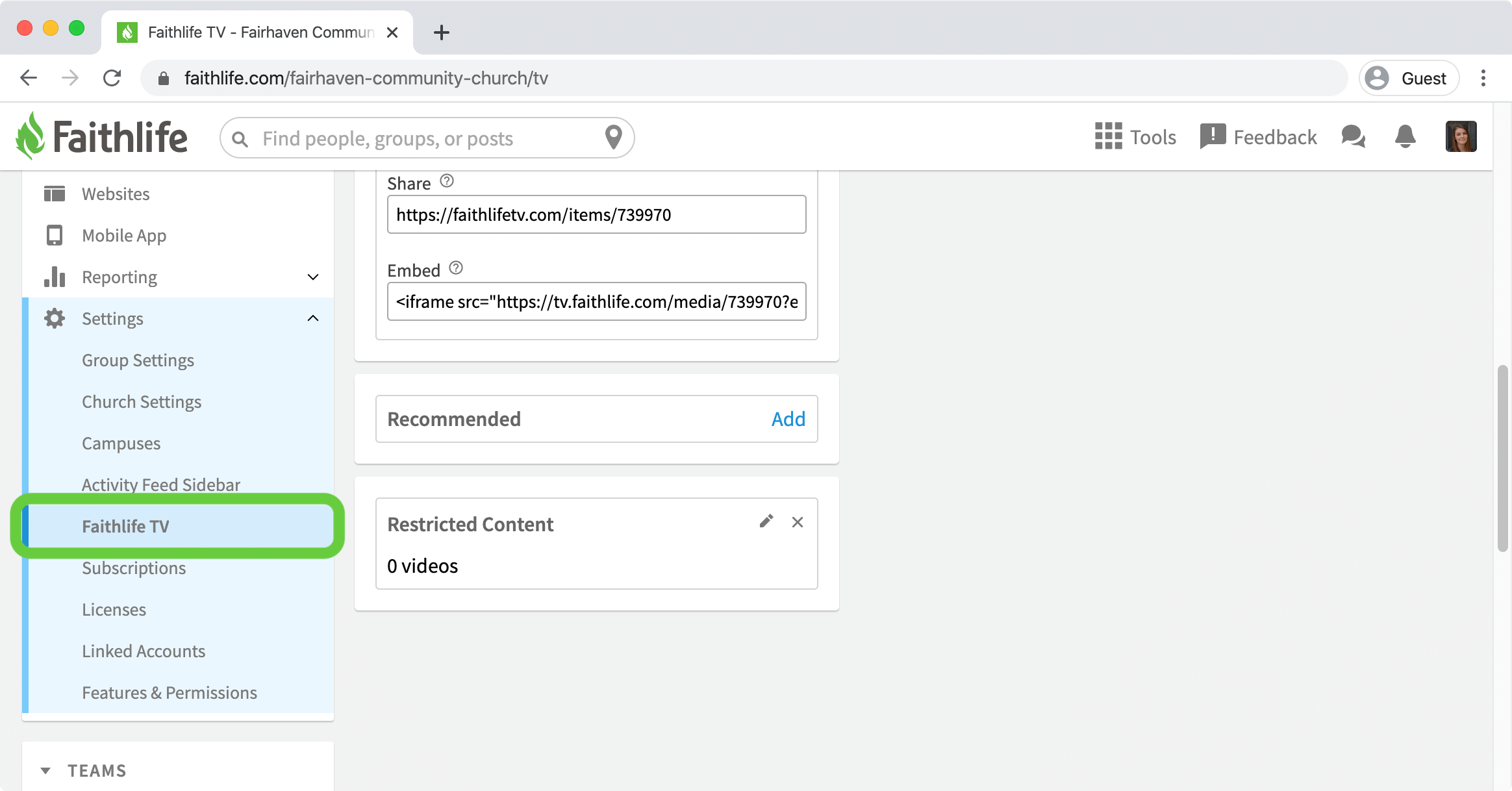Image resolution: width=1512 pixels, height=791 pixels.
Task: Click the Settings gear icon
Action: pos(55,318)
